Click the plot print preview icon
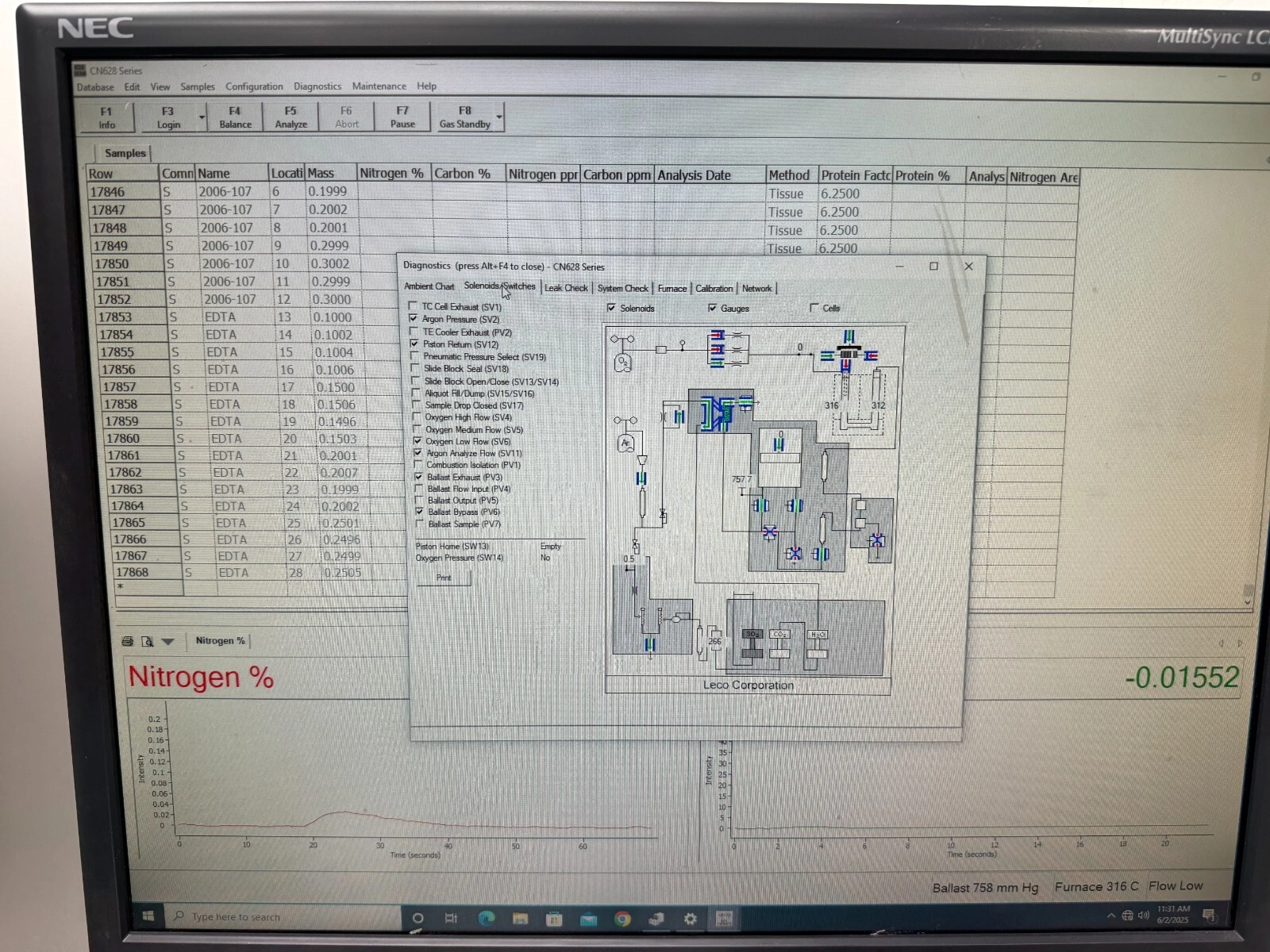1270x952 pixels. [147, 641]
